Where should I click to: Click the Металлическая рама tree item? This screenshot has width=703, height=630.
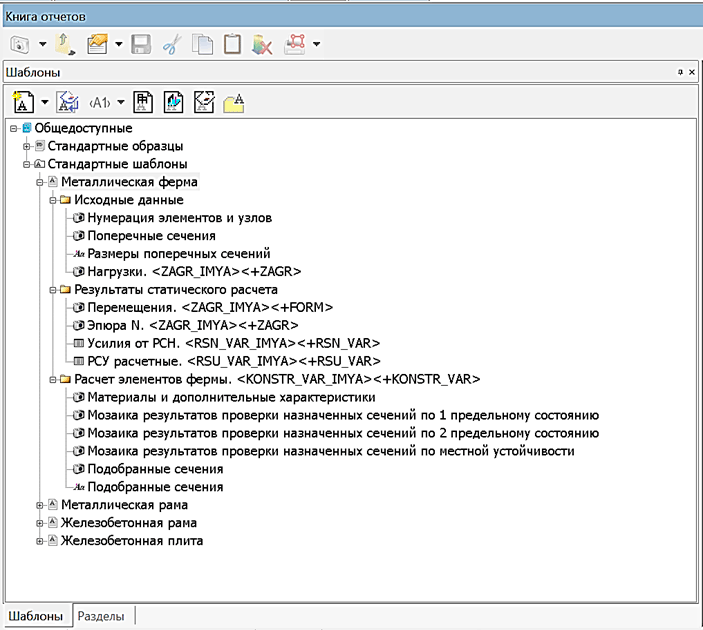(124, 505)
